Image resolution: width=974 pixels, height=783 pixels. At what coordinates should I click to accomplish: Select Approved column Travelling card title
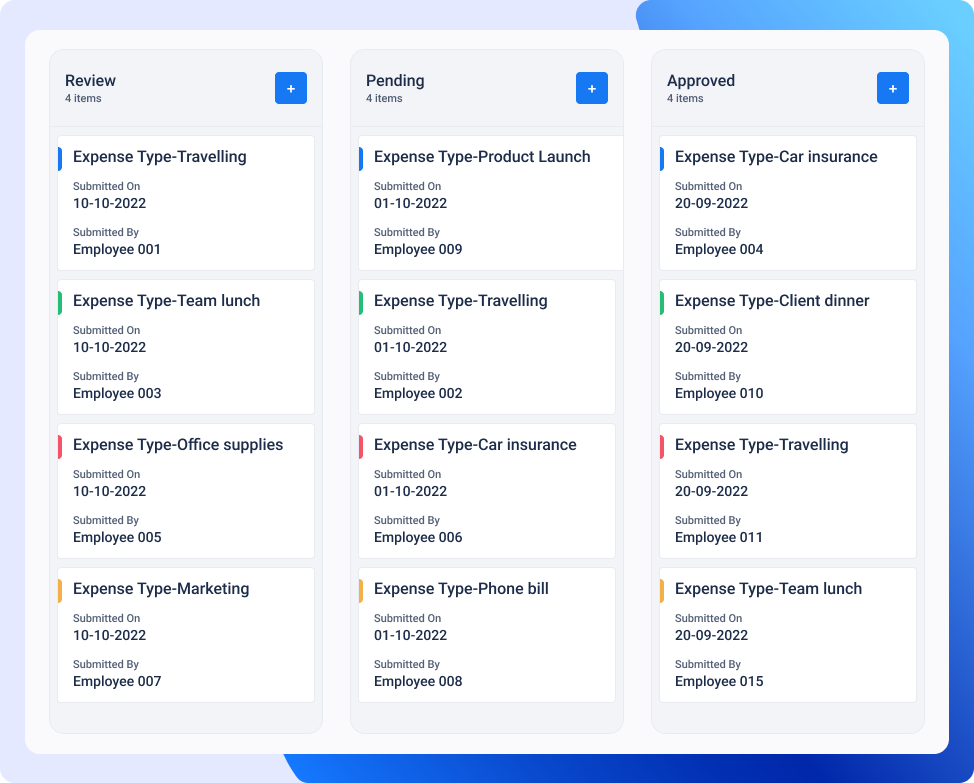click(x=762, y=445)
